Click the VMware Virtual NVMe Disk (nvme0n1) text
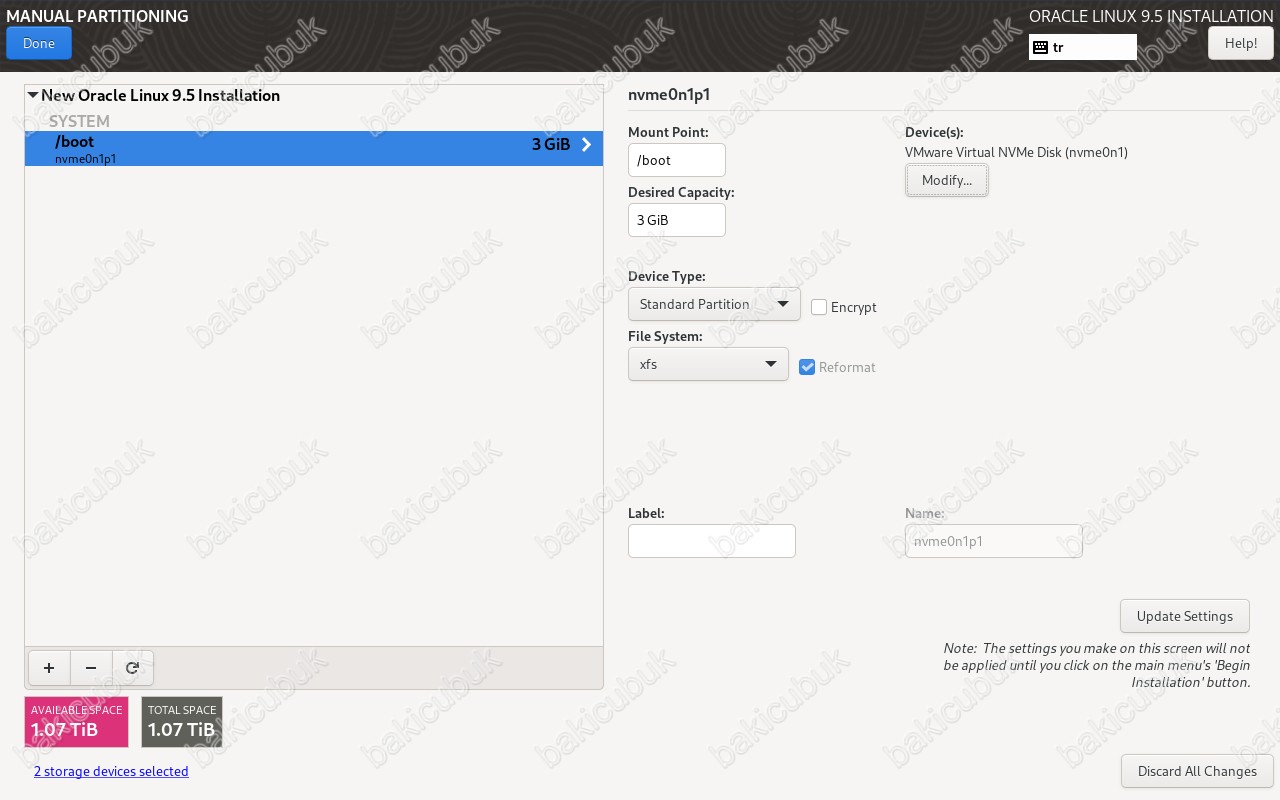This screenshot has height=800, width=1280. click(x=1016, y=153)
